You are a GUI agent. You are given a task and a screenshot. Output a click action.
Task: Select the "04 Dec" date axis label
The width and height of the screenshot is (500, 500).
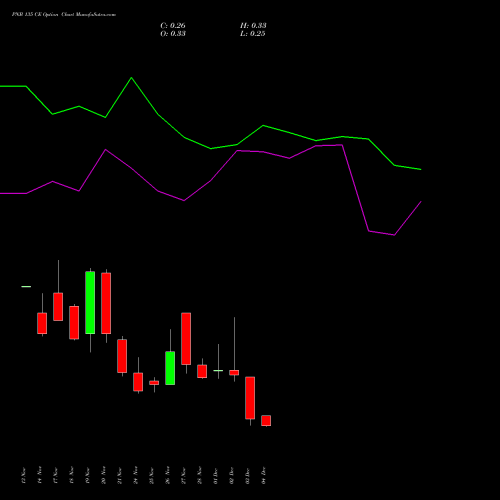point(264,476)
